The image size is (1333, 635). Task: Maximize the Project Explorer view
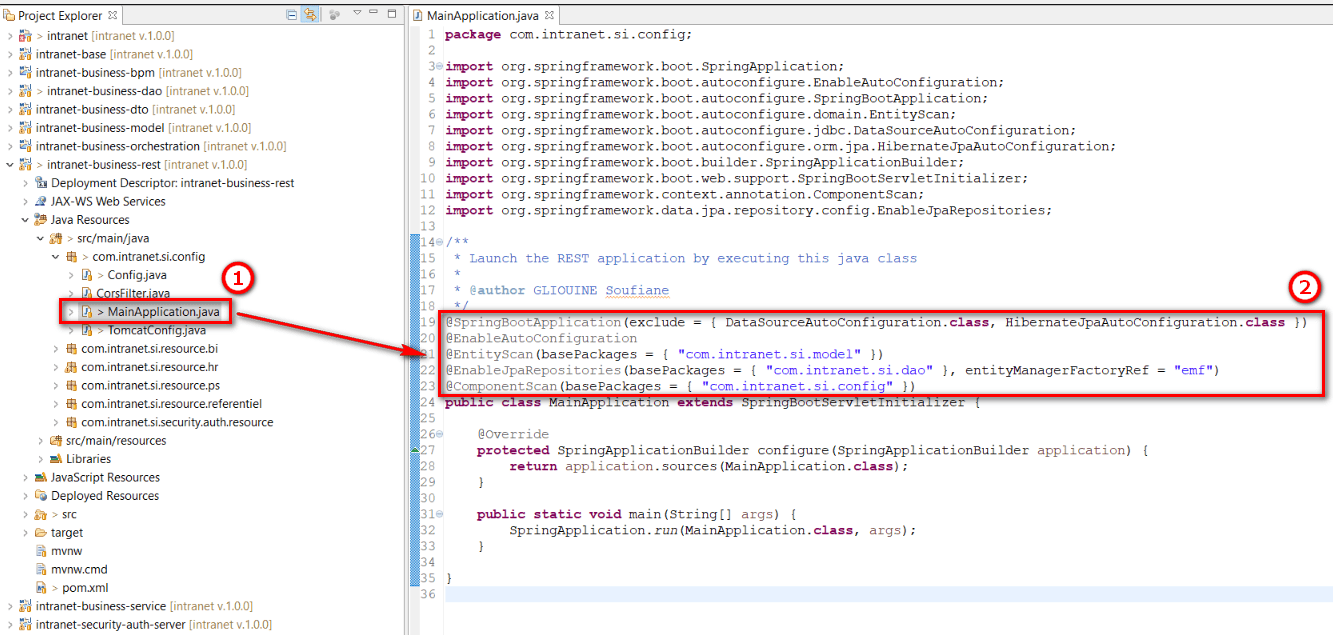392,13
